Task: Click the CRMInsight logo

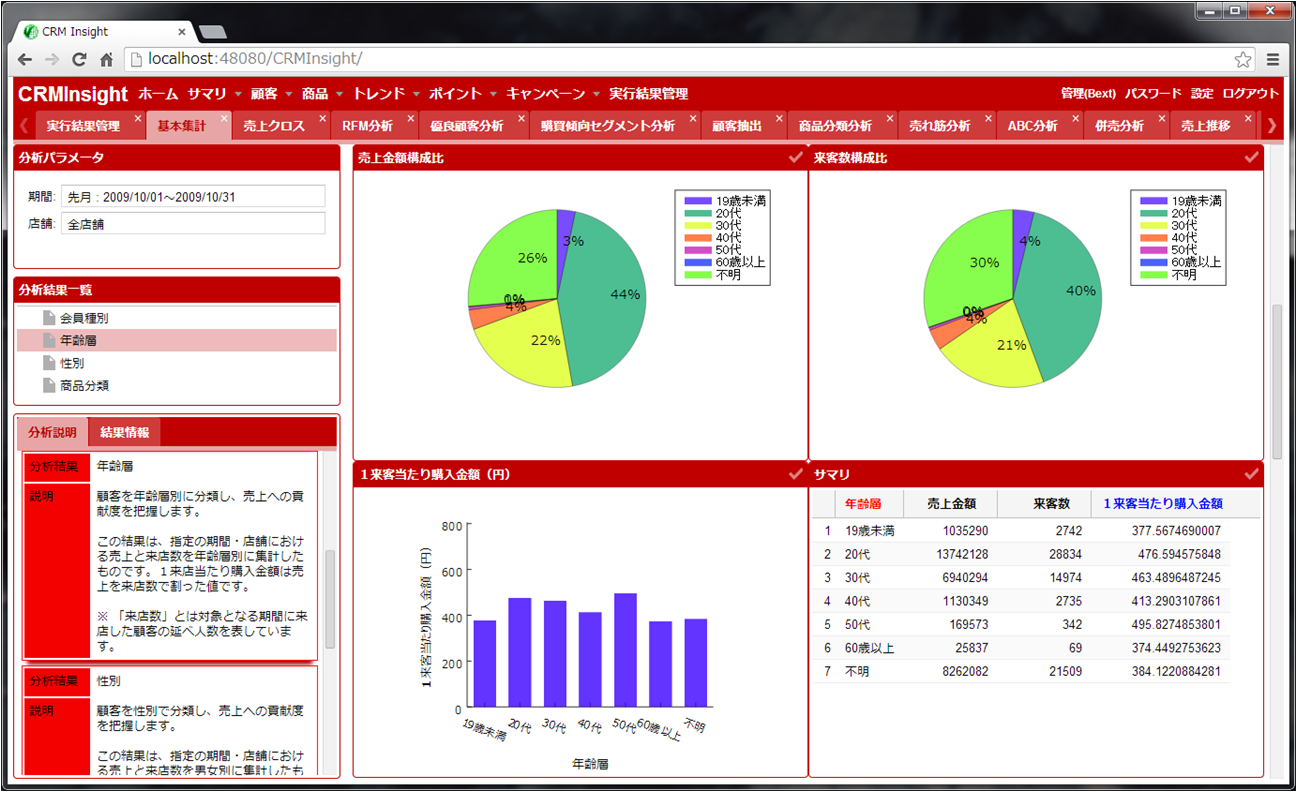Action: pos(73,94)
